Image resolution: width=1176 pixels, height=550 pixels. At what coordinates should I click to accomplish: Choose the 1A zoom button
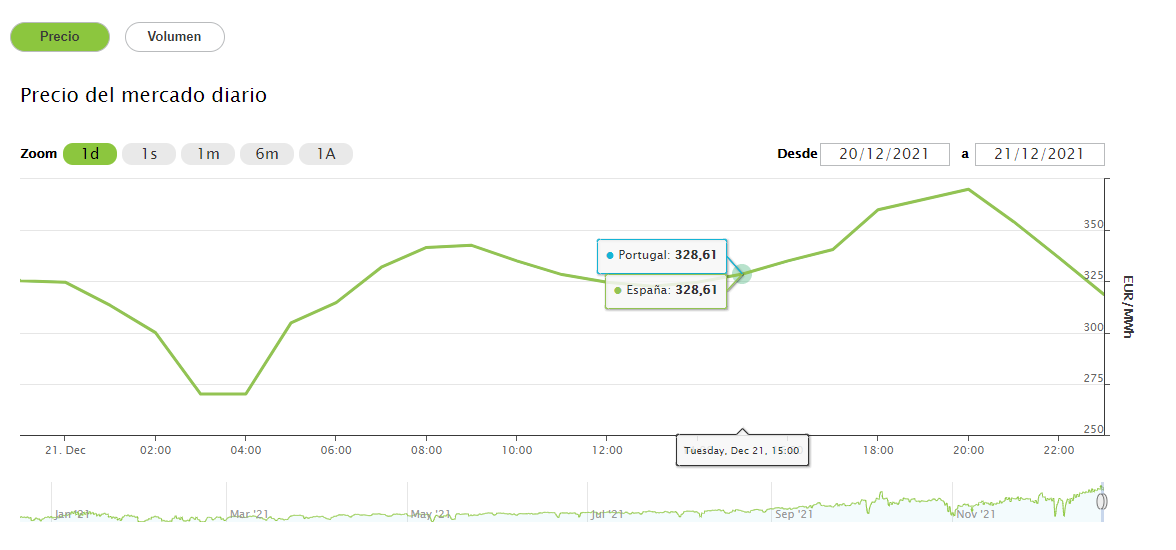coord(326,154)
